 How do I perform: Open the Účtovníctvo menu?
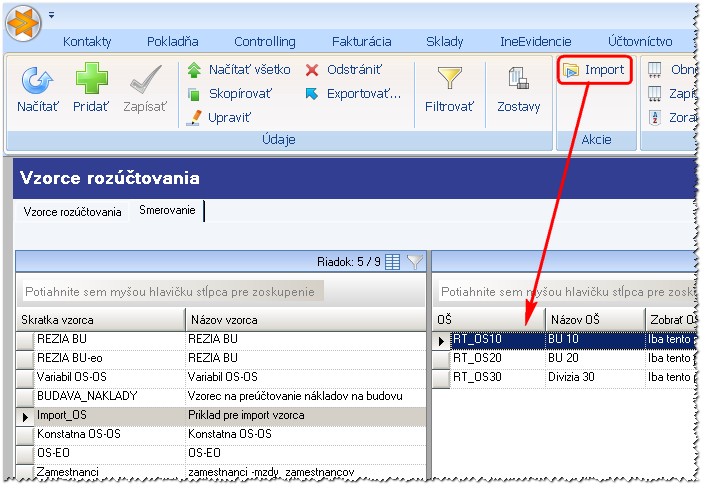point(640,42)
